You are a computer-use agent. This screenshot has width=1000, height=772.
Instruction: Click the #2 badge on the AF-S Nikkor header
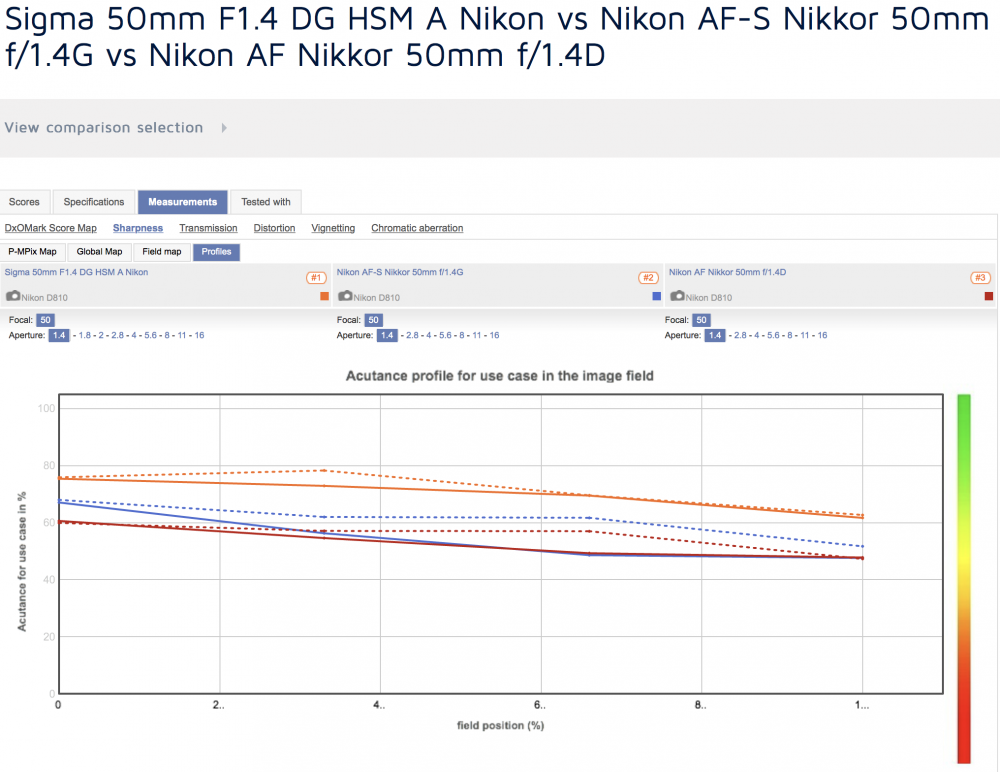tap(648, 278)
